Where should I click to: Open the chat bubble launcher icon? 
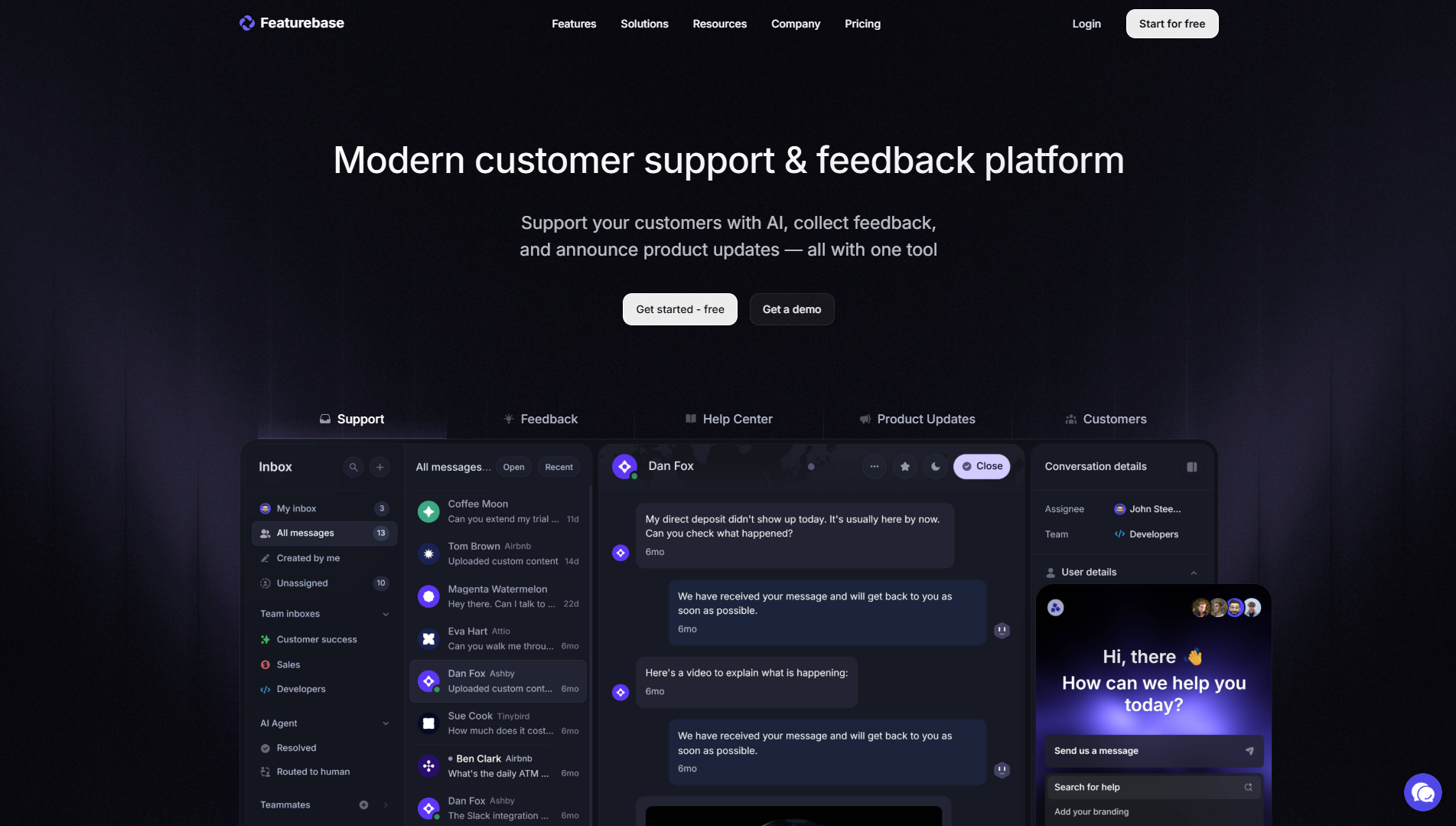(1422, 792)
